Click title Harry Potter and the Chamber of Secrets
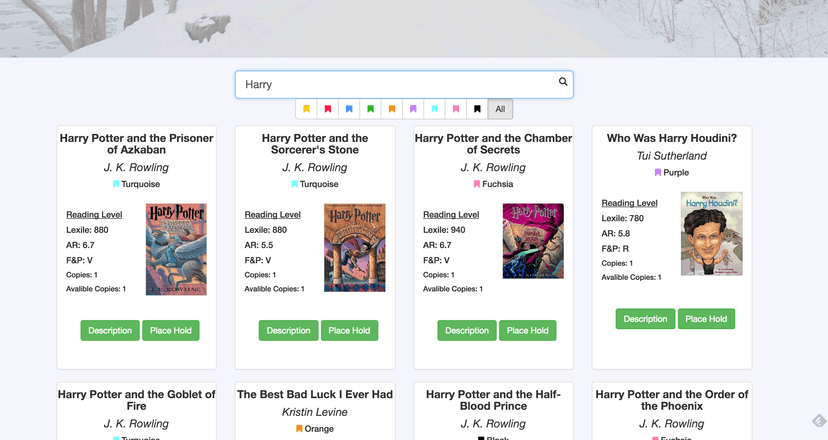The image size is (828, 440). (493, 144)
